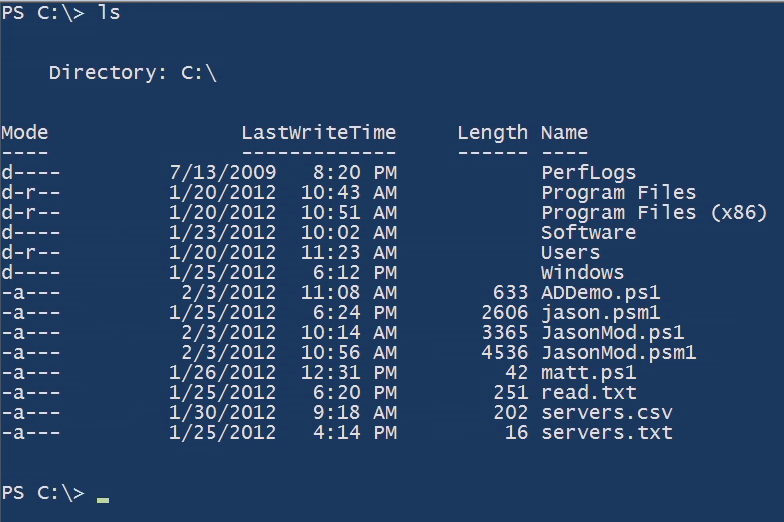Select the matt.ps1 file name
784x522 pixels.
click(x=588, y=373)
